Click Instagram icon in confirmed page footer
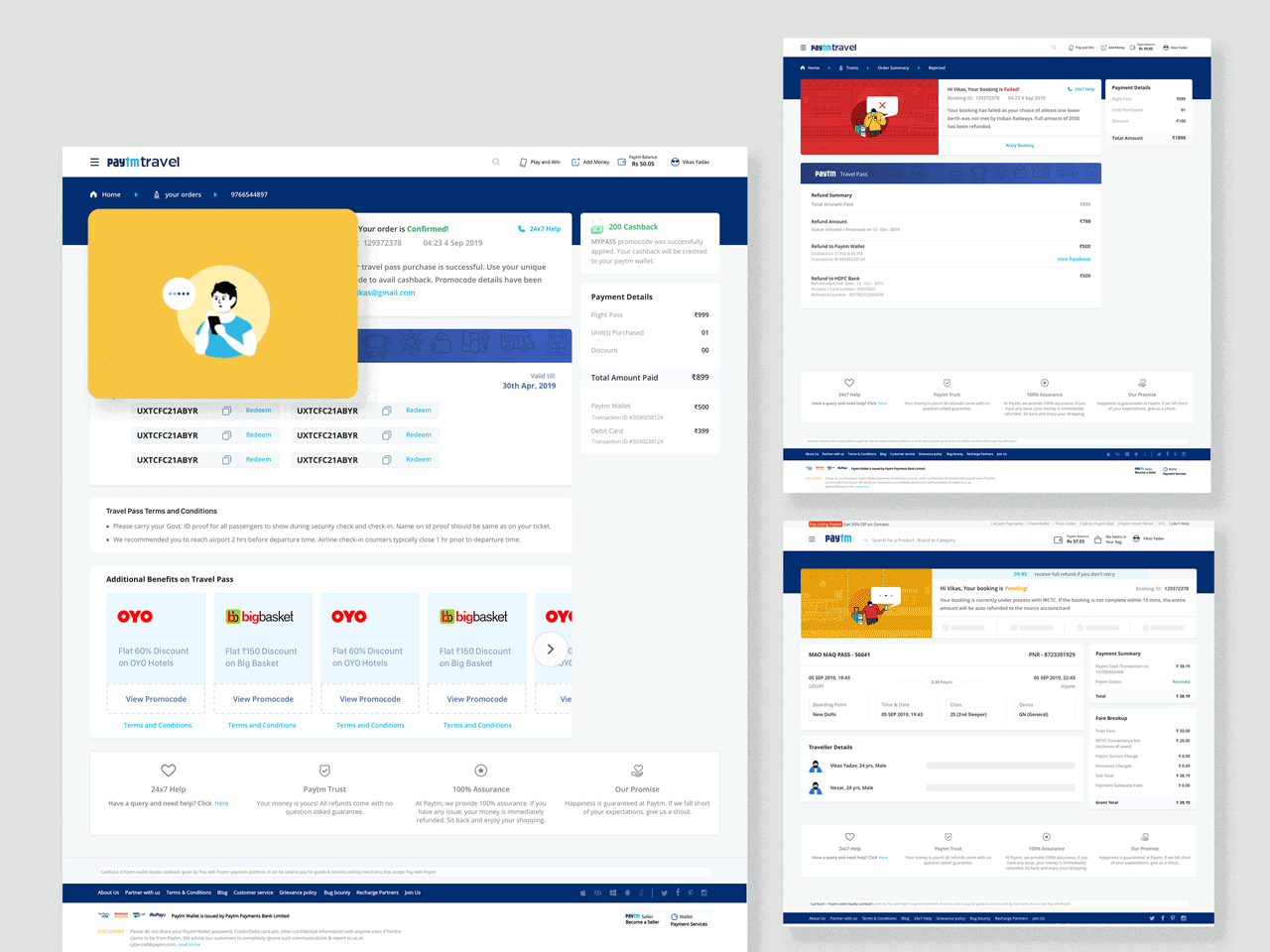 [704, 892]
